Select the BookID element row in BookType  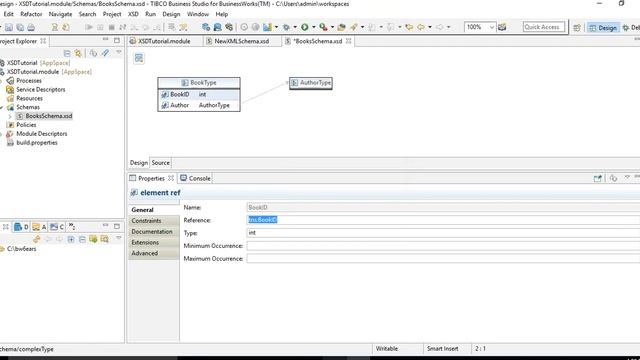199,94
